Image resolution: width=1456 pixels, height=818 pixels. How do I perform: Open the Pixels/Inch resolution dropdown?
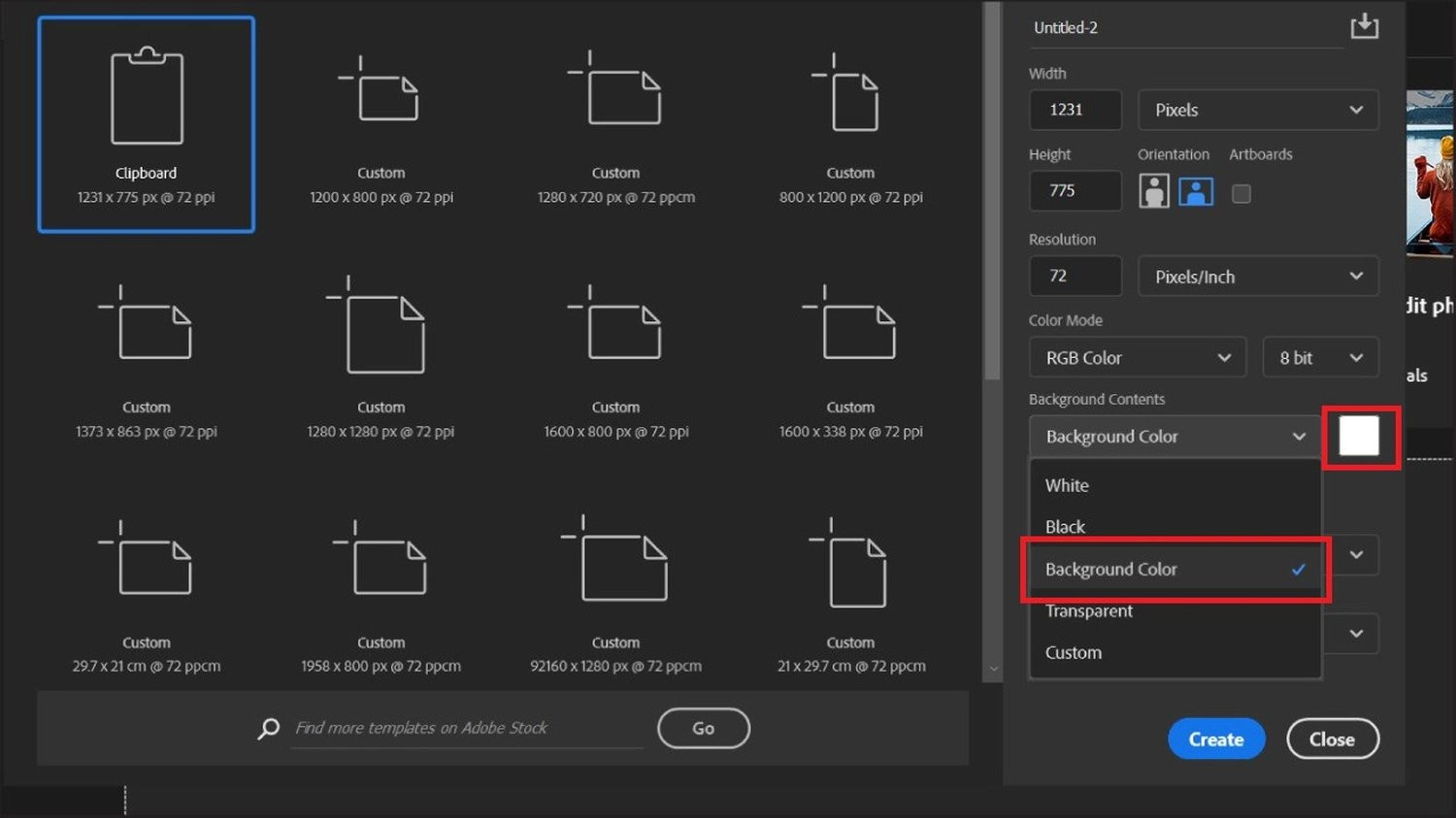[1258, 277]
